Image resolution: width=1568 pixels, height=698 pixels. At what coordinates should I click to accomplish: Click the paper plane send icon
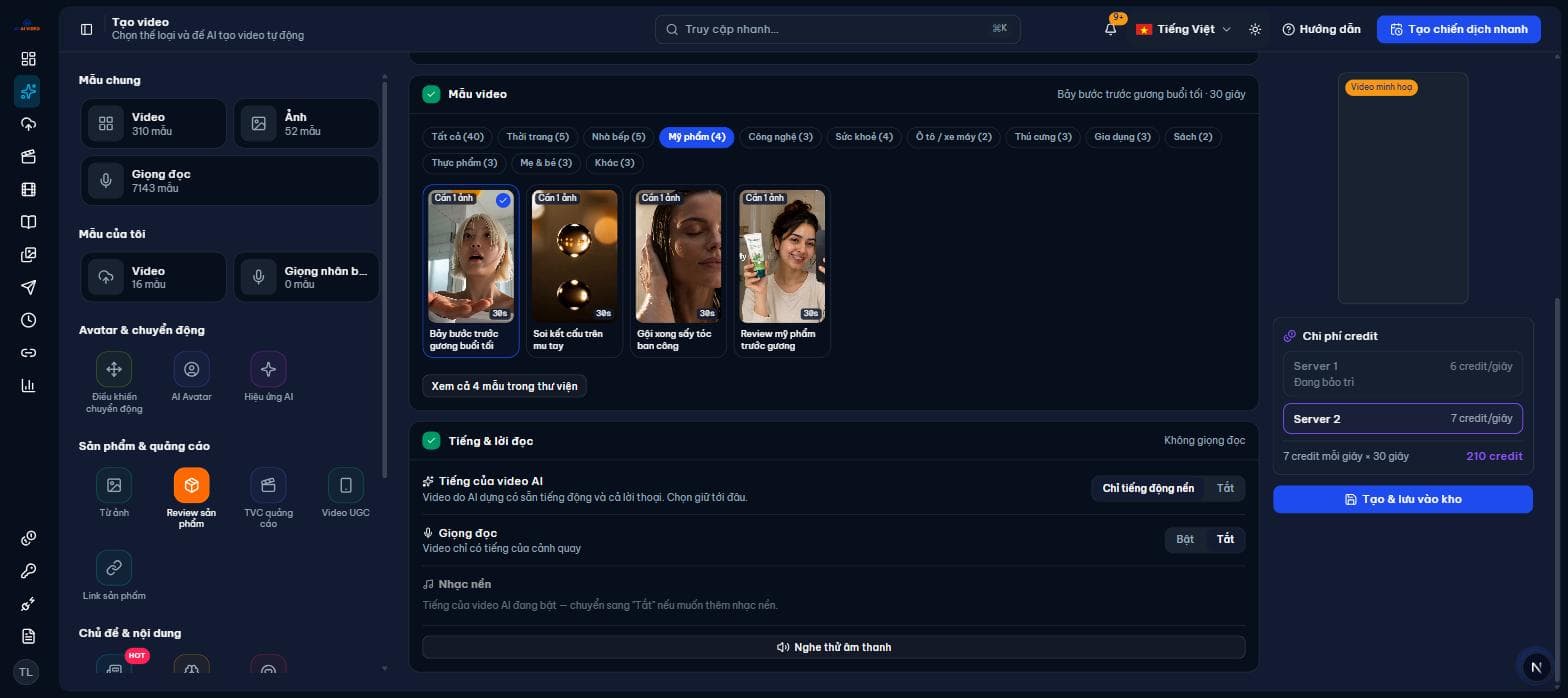point(28,287)
